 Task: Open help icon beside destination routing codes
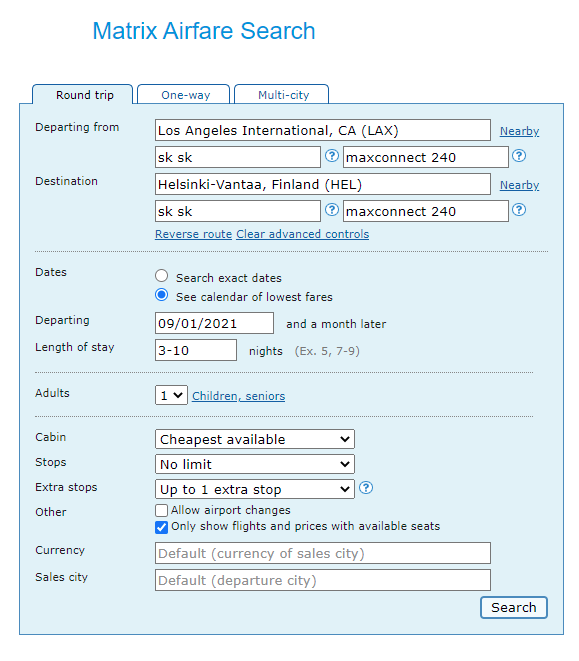click(331, 210)
